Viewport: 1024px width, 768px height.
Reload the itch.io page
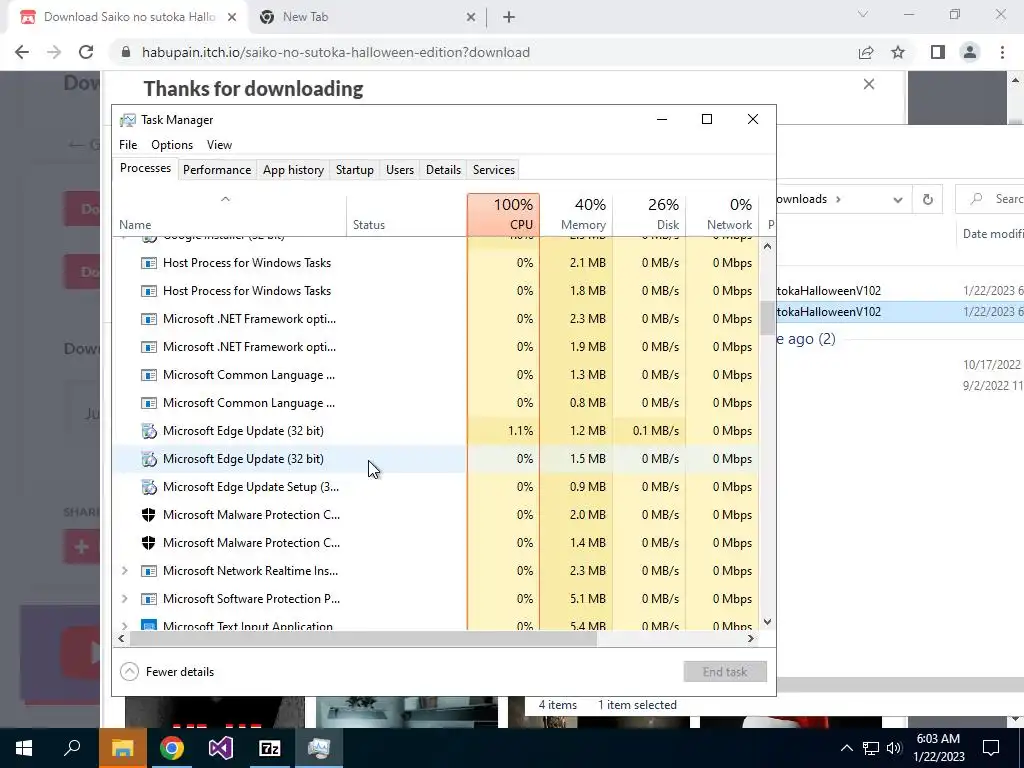tap(86, 52)
